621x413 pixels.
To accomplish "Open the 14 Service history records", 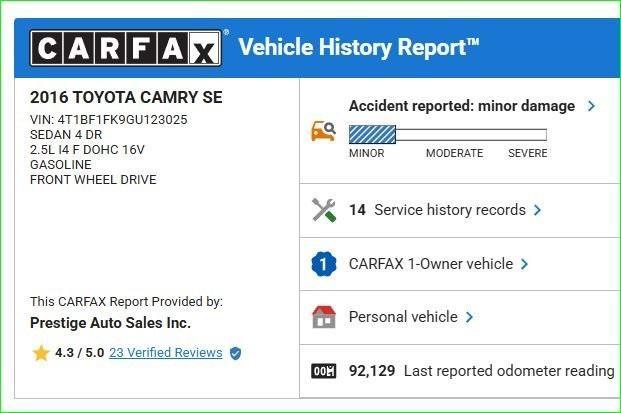I will point(437,210).
